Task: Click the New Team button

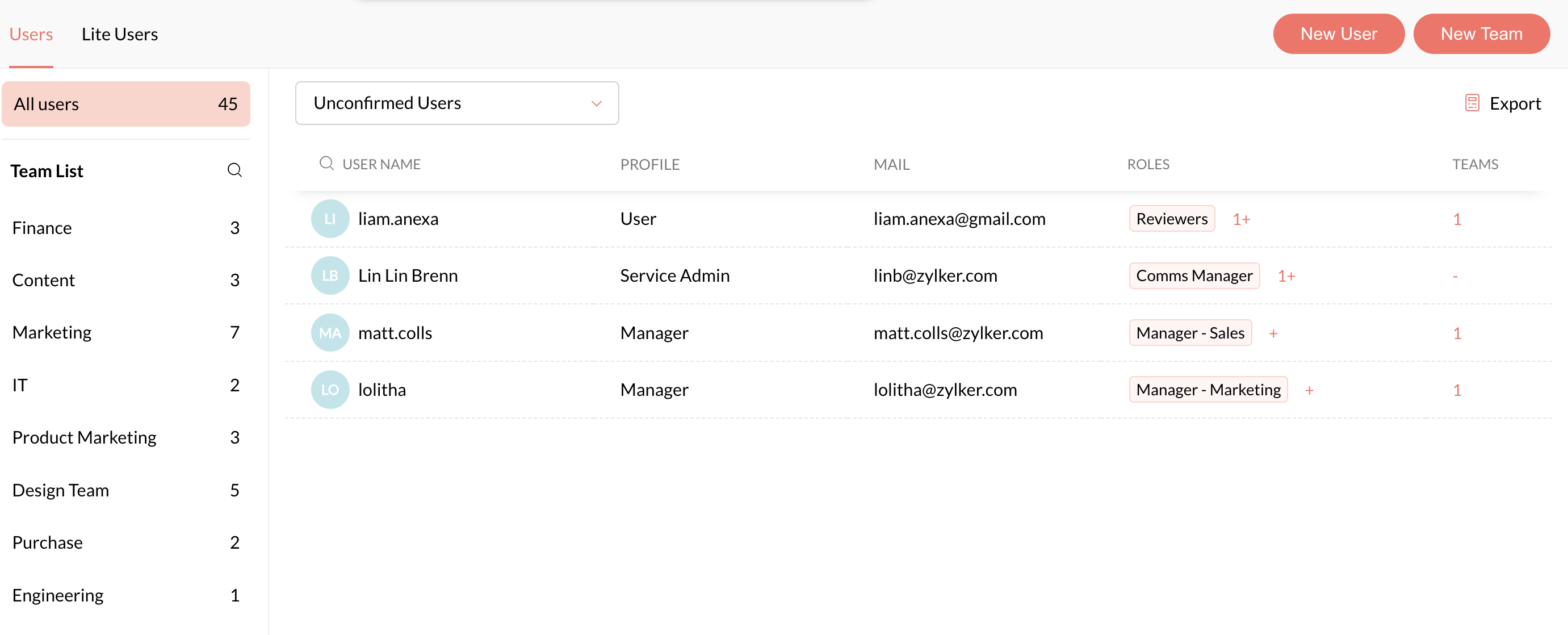Action: [1481, 34]
